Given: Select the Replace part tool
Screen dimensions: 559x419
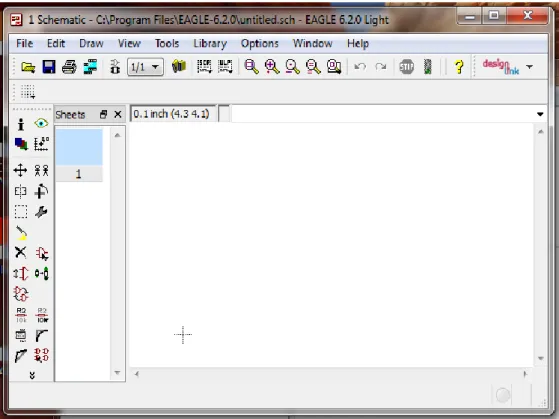Looking at the screenshot, I should 42,274.
